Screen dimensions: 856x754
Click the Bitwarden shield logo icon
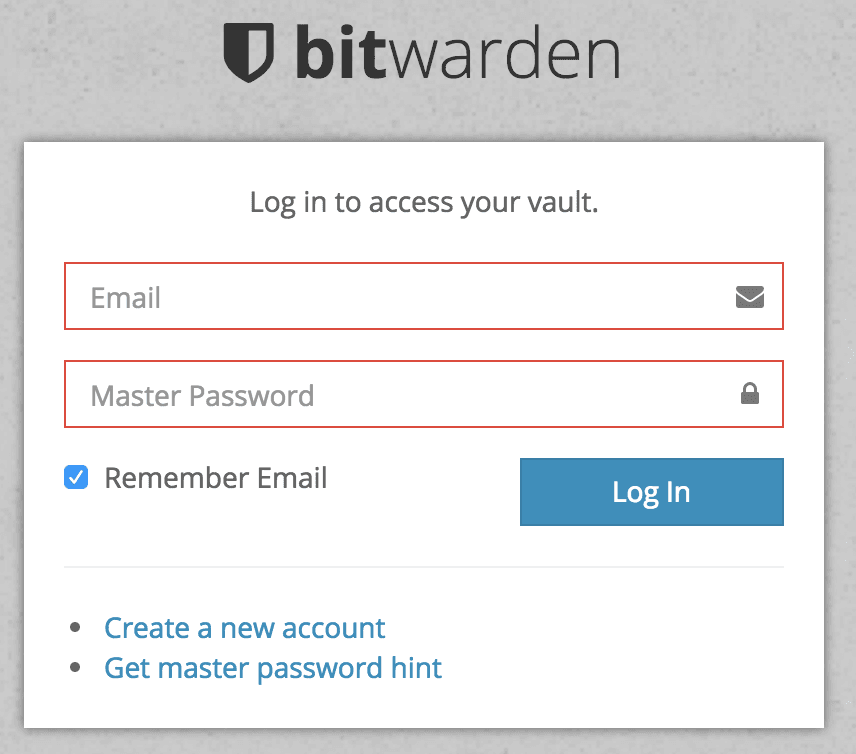pyautogui.click(x=248, y=52)
